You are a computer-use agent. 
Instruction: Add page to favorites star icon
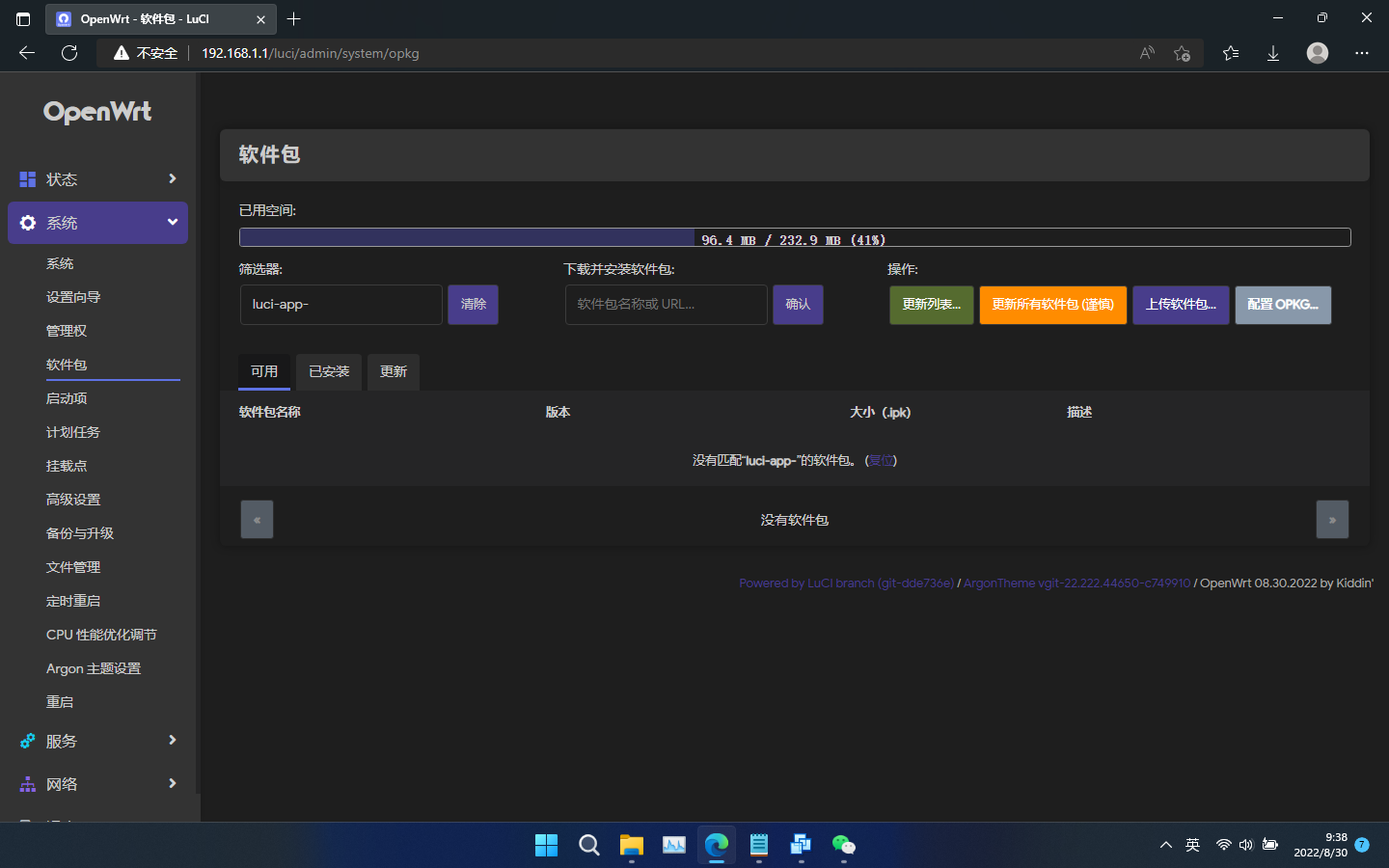tap(1182, 53)
